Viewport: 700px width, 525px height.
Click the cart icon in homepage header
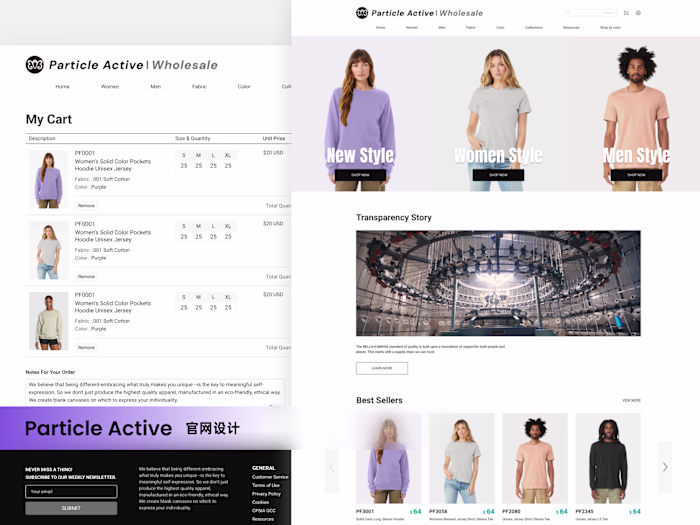pyautogui.click(x=626, y=13)
